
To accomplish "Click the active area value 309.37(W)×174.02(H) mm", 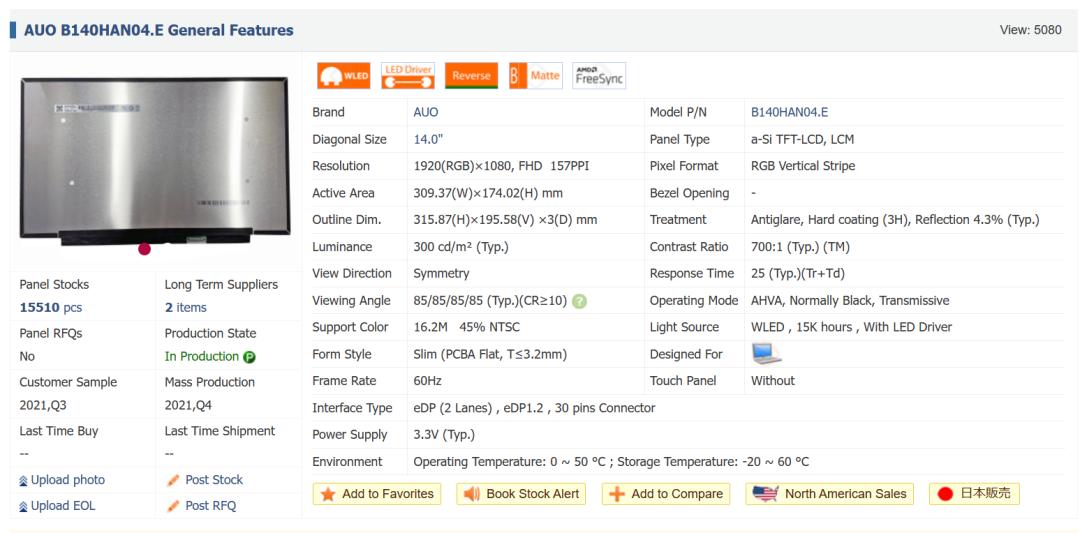I will coord(488,194).
